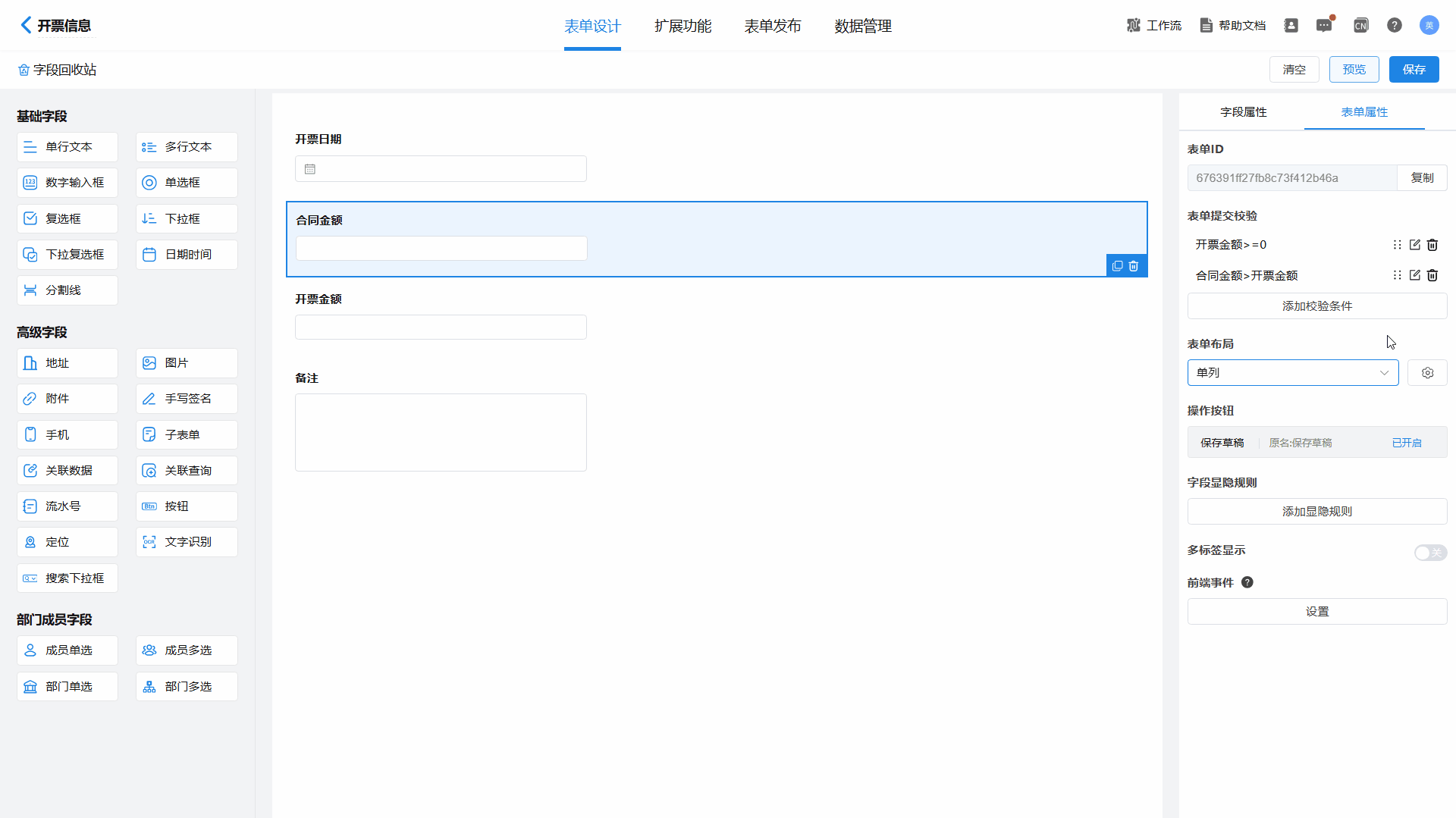Add a 复选框 checkbox field
1456x818 pixels.
point(67,218)
